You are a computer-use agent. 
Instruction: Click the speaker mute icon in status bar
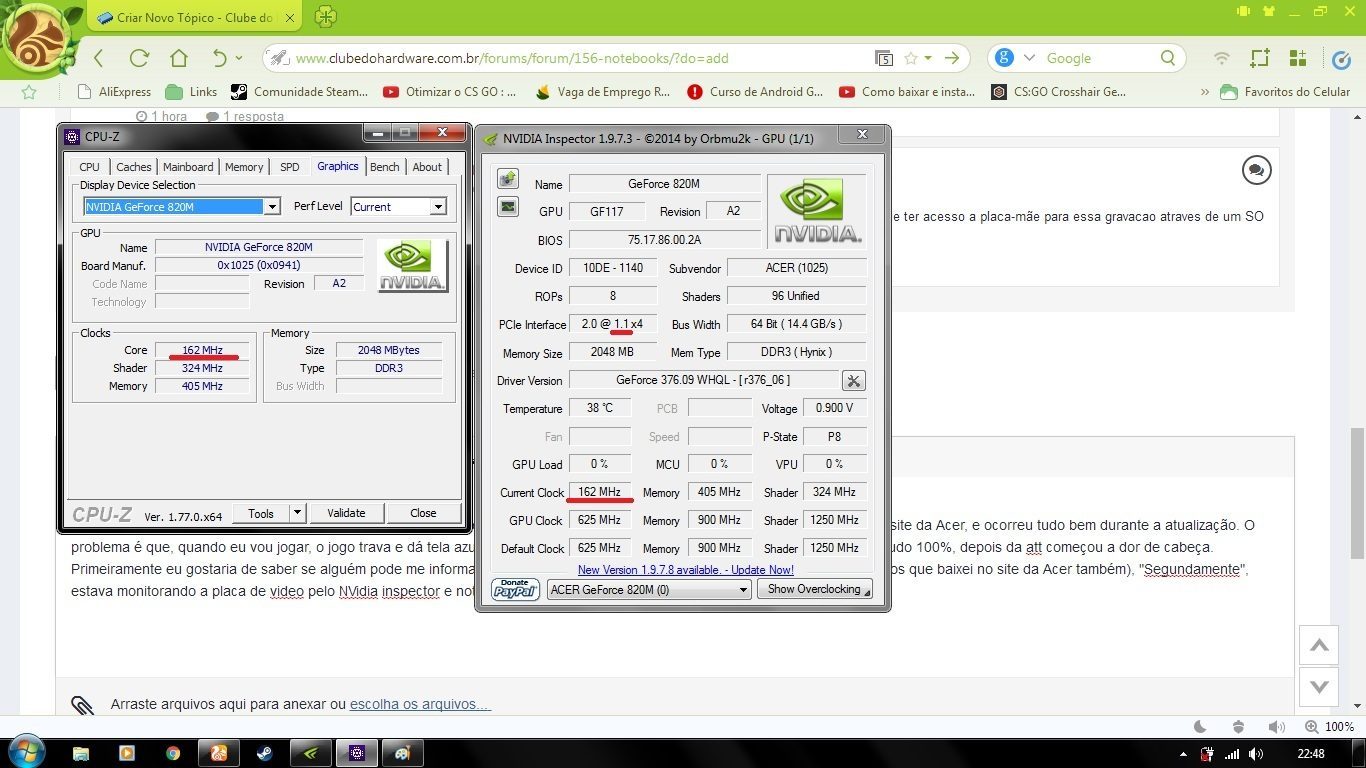tap(1276, 727)
